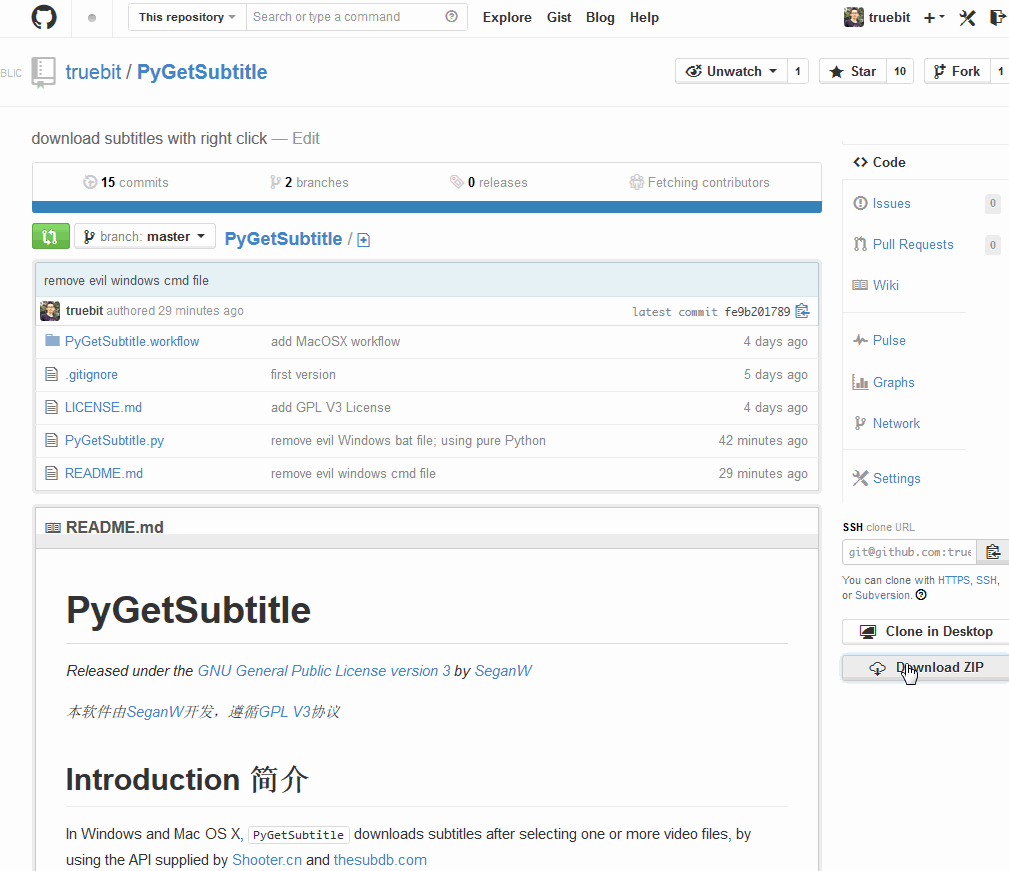Click PyGetSubtitle repo title link
The image size is (1009, 871).
point(202,72)
